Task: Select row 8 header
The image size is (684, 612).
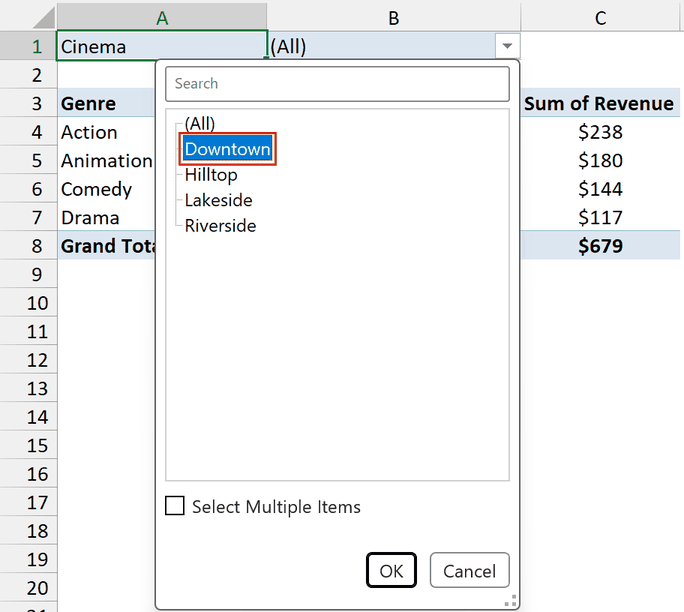Action: pos(28,246)
